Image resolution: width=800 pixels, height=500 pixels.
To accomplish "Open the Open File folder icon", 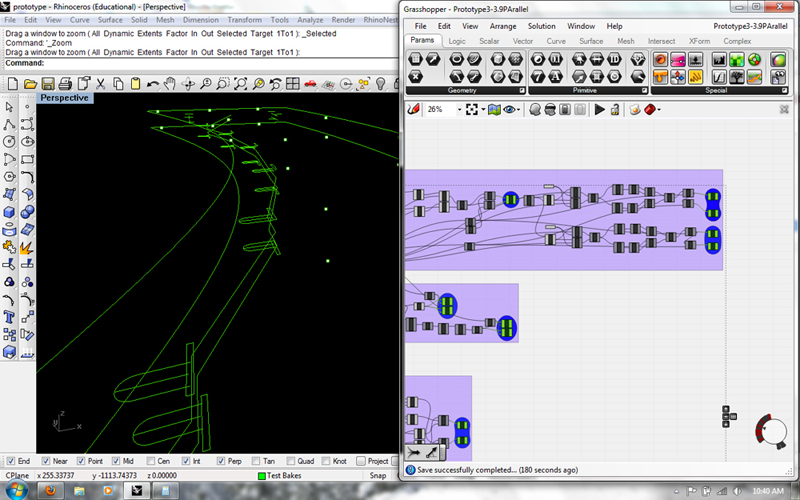I will (x=31, y=84).
